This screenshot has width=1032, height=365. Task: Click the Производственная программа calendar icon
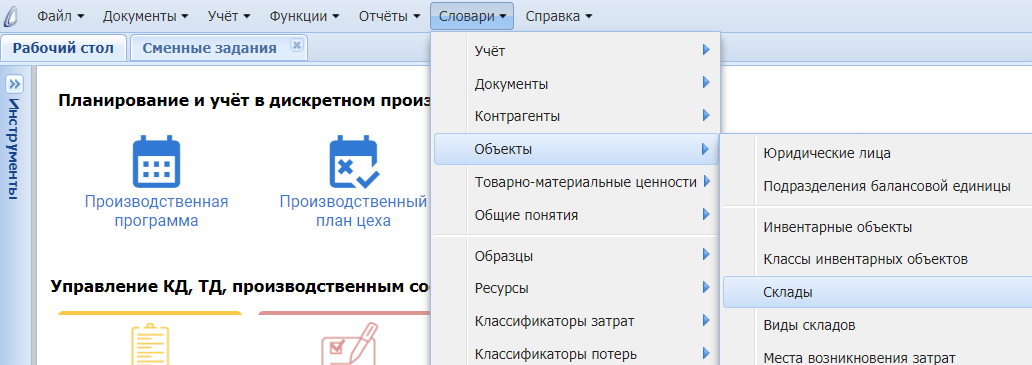tap(157, 161)
